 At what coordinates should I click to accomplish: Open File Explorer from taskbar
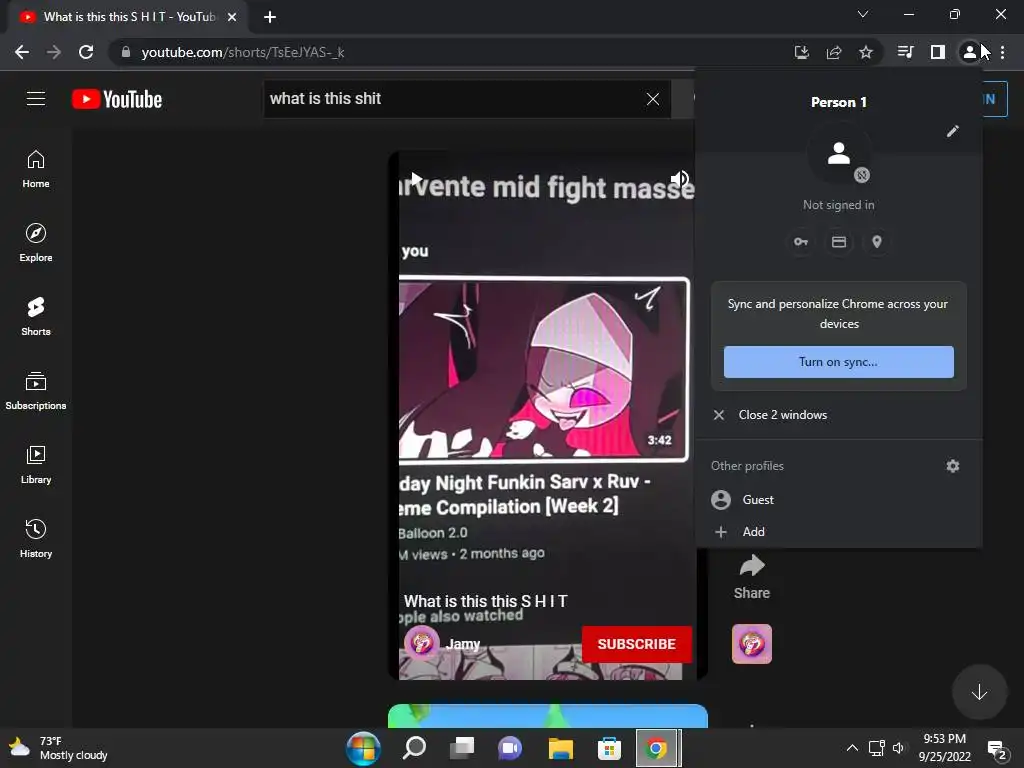coord(560,748)
